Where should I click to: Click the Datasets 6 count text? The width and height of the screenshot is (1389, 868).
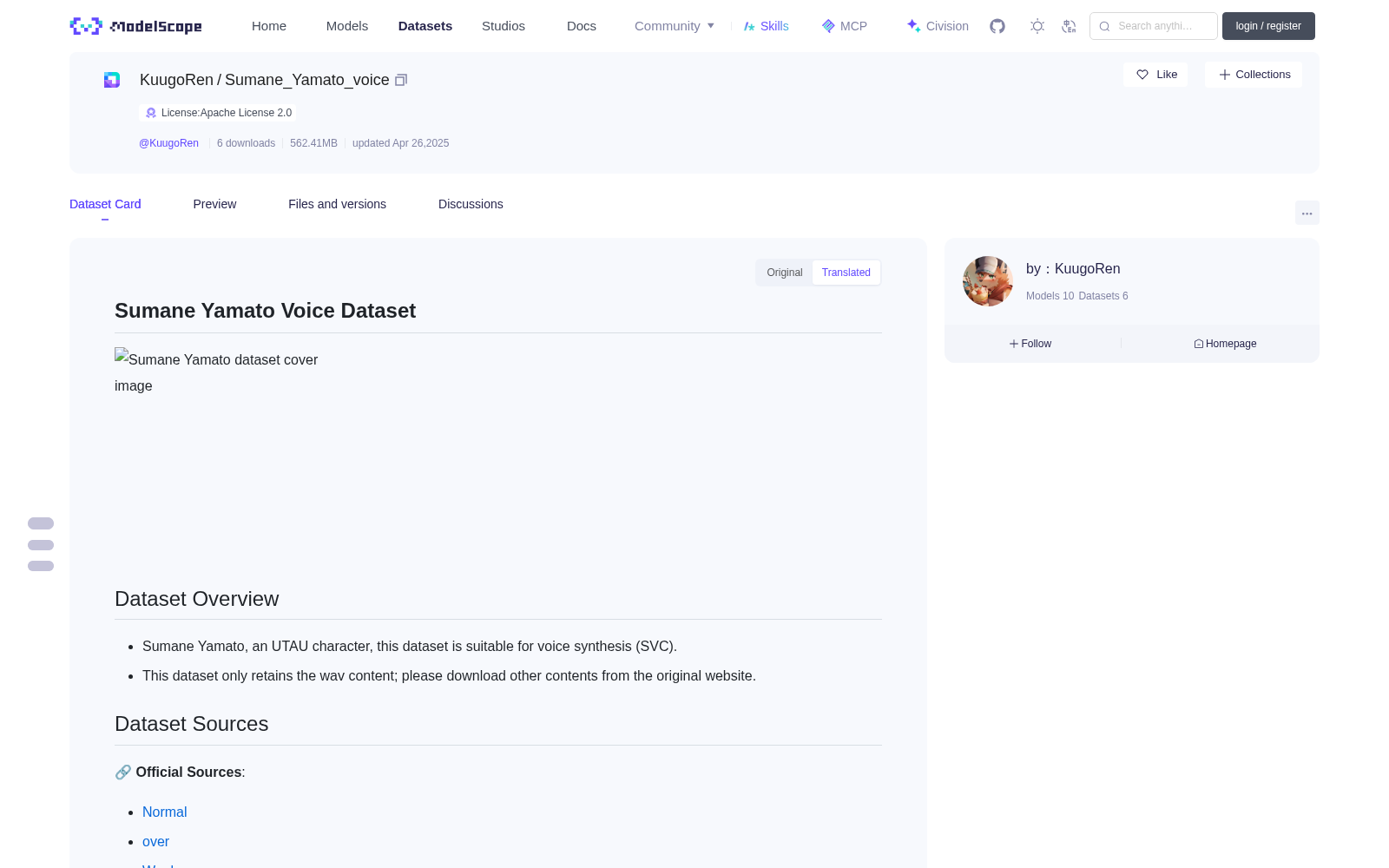click(x=1103, y=296)
